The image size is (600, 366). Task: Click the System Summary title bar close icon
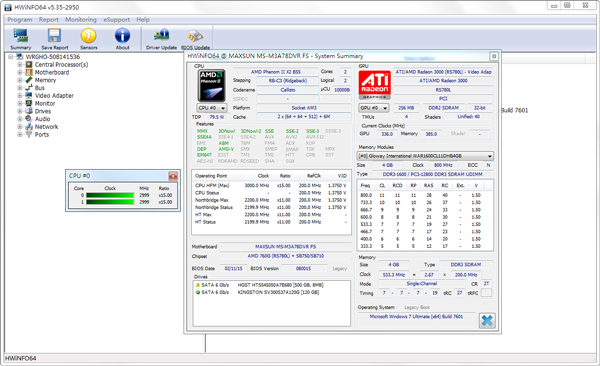tap(494, 56)
